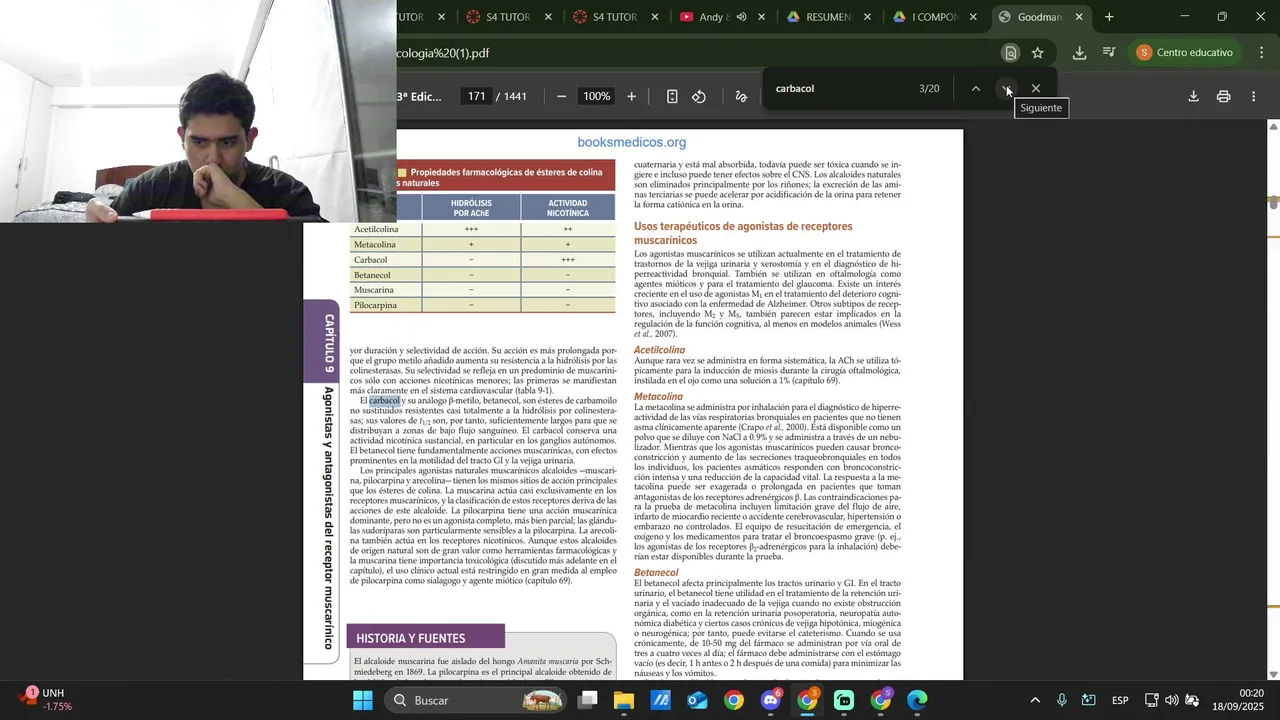This screenshot has width=1280, height=720.
Task: Click the find box containing carbacol
Action: (x=840, y=89)
